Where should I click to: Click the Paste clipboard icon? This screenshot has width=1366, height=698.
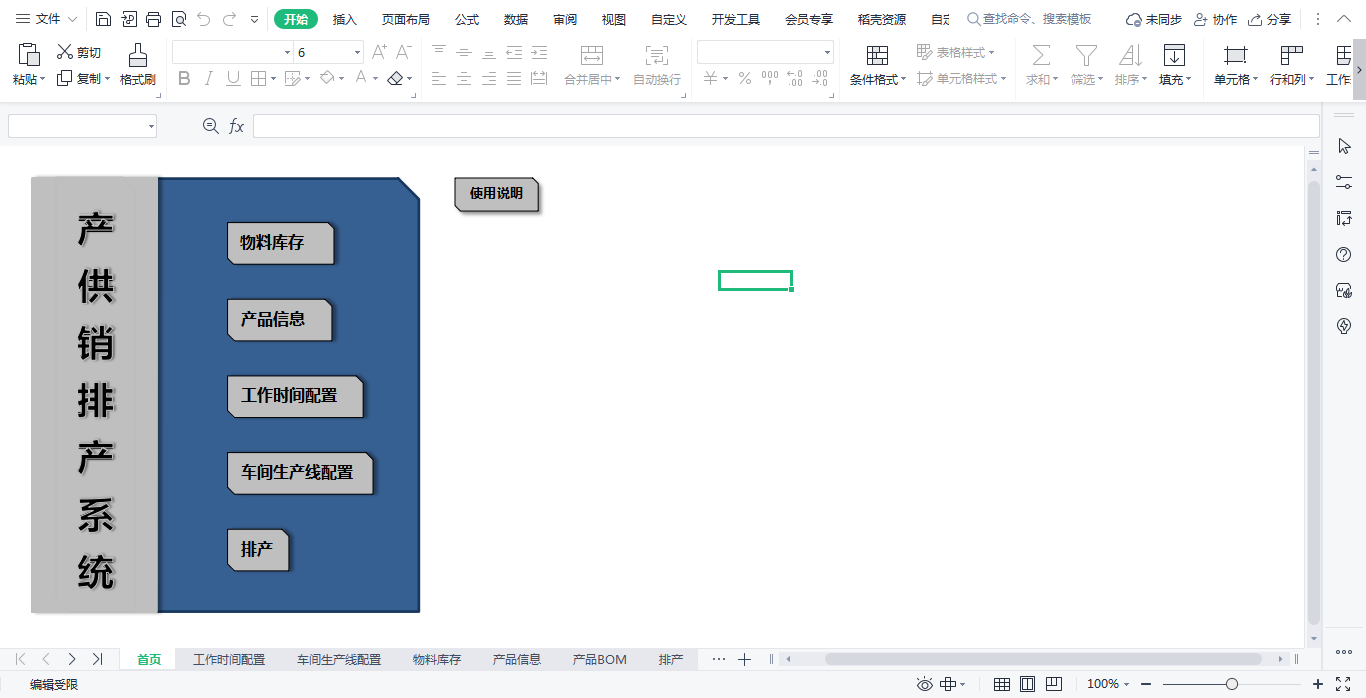(29, 55)
